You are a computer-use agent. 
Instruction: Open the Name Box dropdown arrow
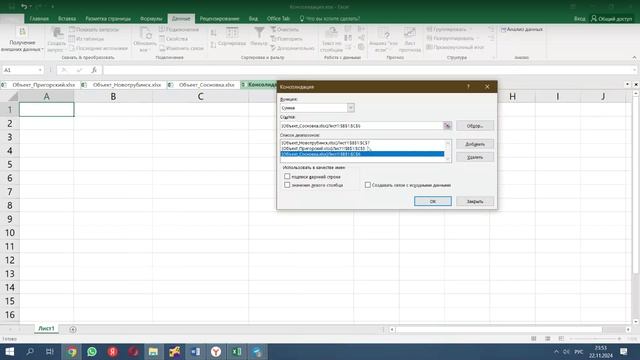[x=40, y=70]
